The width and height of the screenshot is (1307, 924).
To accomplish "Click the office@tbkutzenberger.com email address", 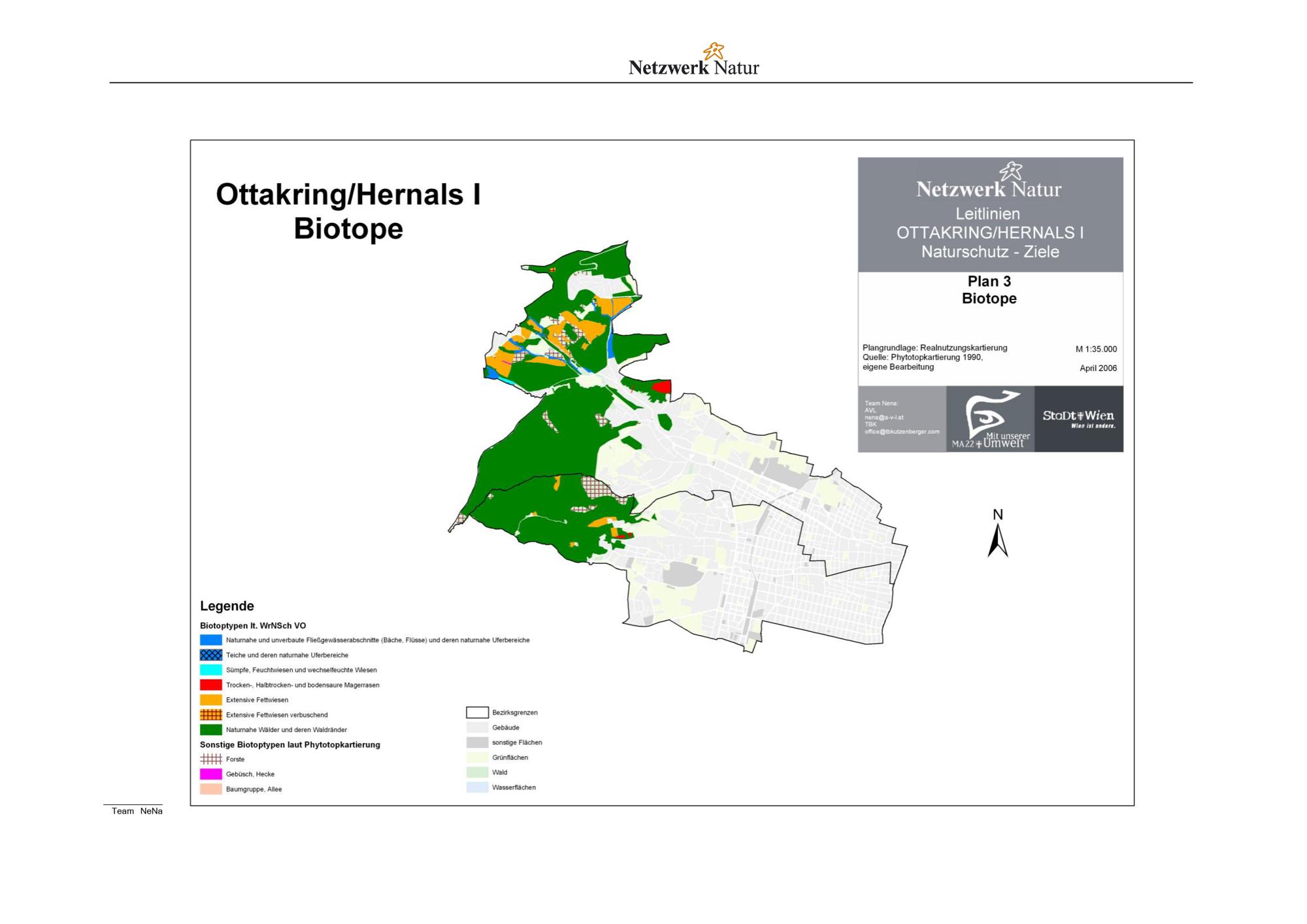I will coord(902,432).
